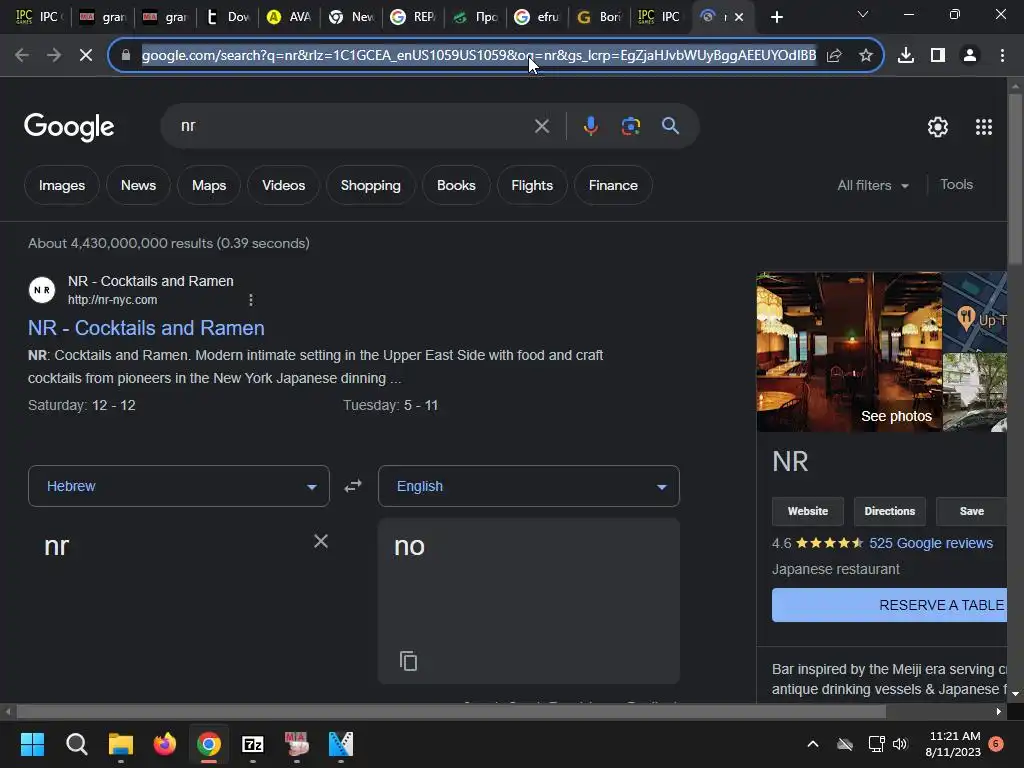The width and height of the screenshot is (1024, 768).
Task: Click the vertical page scrollbar
Action: [x=1015, y=180]
